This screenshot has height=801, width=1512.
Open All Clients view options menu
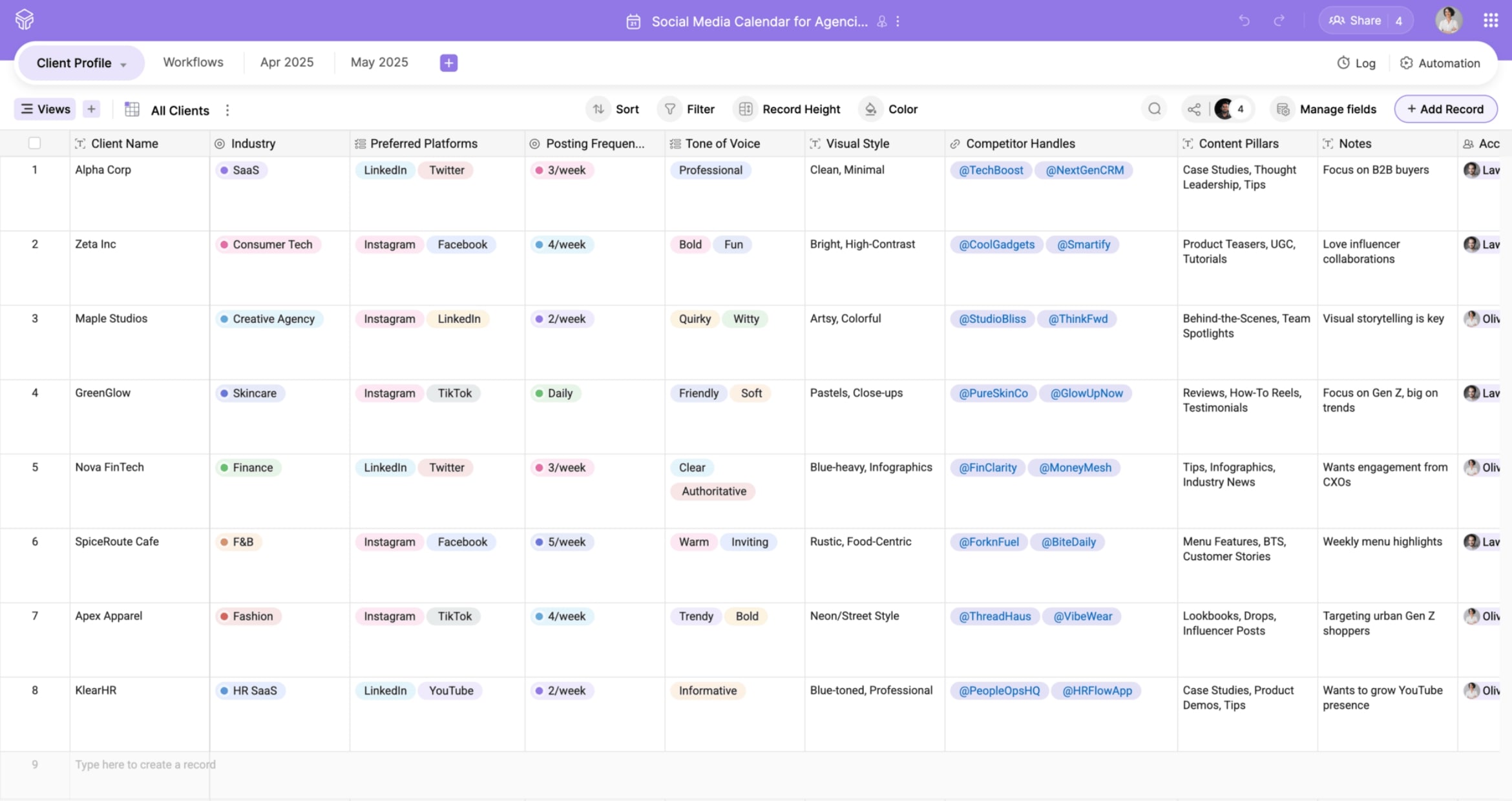click(227, 110)
